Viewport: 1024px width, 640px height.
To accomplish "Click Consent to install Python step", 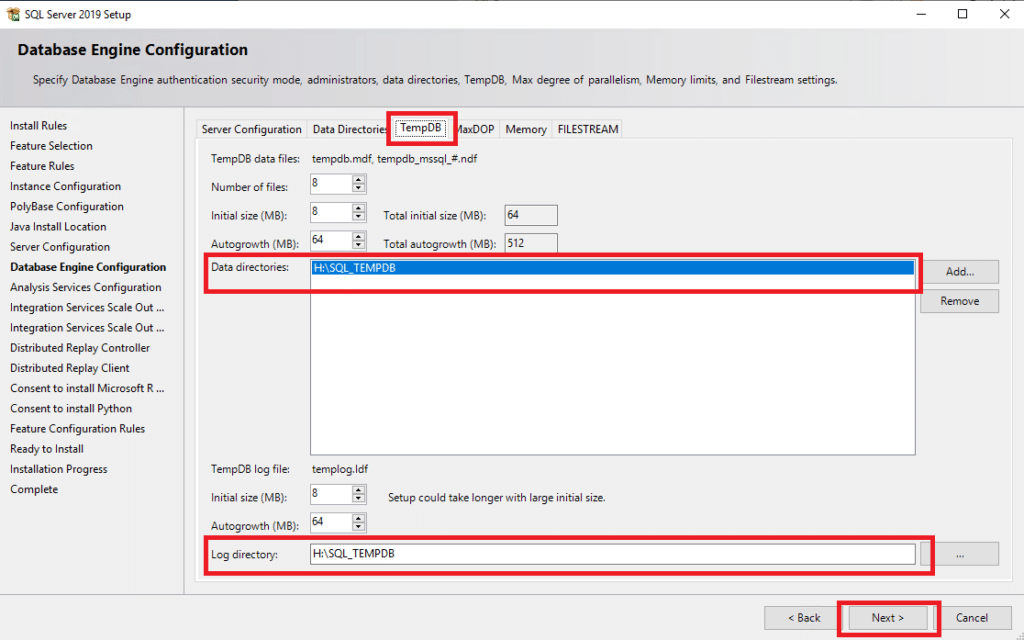I will (x=71, y=409).
